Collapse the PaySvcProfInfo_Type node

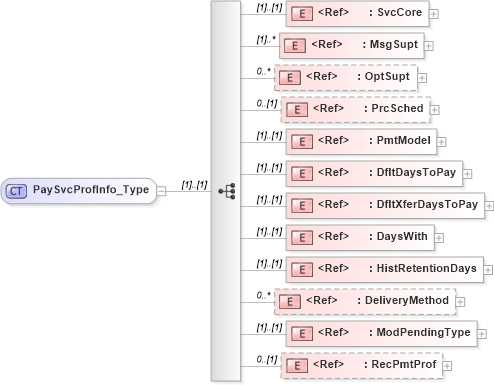tap(161, 191)
